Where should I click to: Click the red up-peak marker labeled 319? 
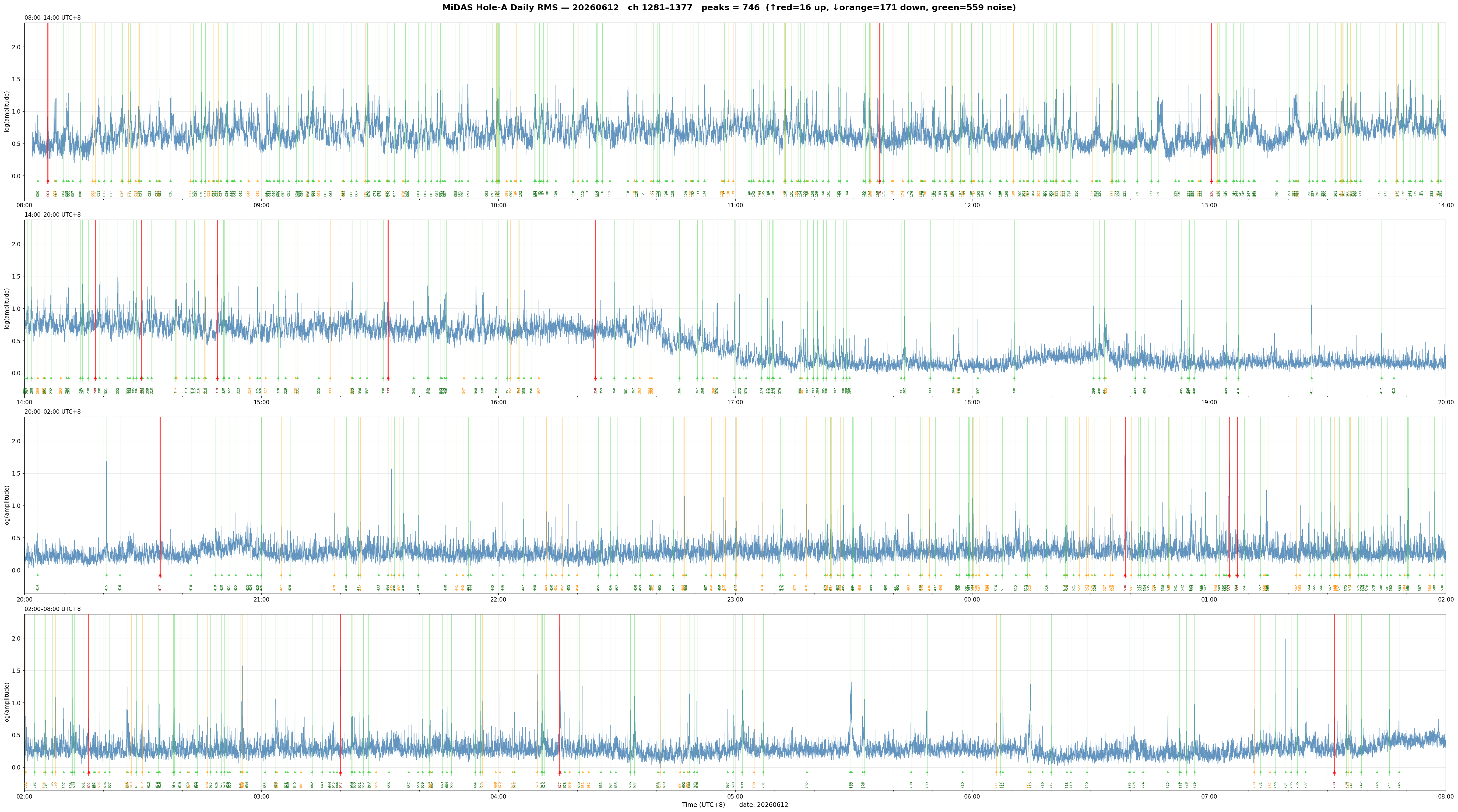(217, 378)
